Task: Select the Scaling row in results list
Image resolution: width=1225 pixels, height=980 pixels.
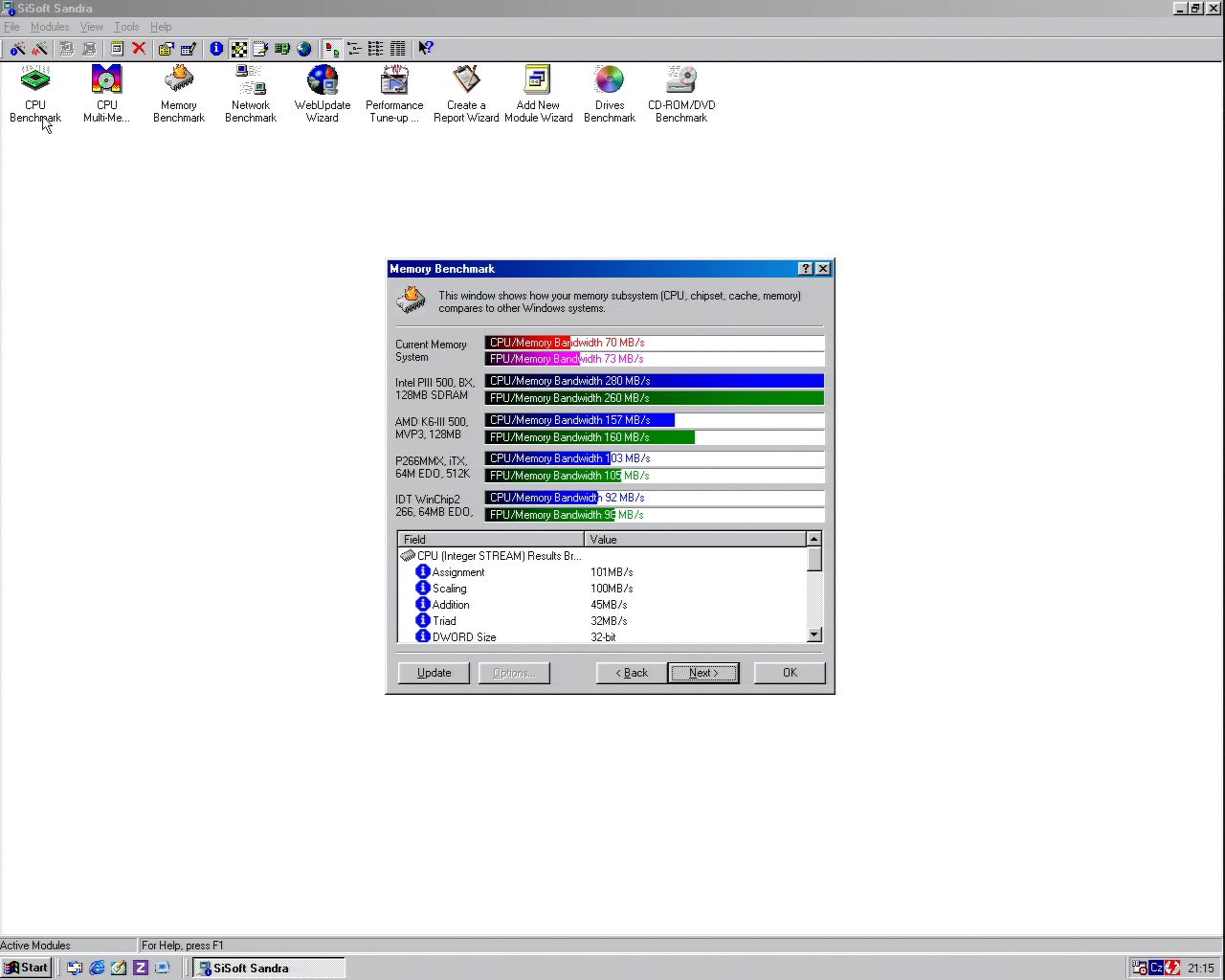Action: tap(602, 589)
